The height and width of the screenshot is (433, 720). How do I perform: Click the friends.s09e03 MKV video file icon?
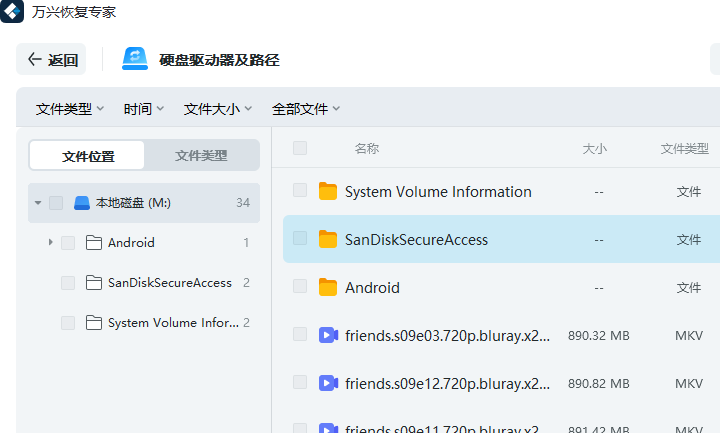point(328,336)
